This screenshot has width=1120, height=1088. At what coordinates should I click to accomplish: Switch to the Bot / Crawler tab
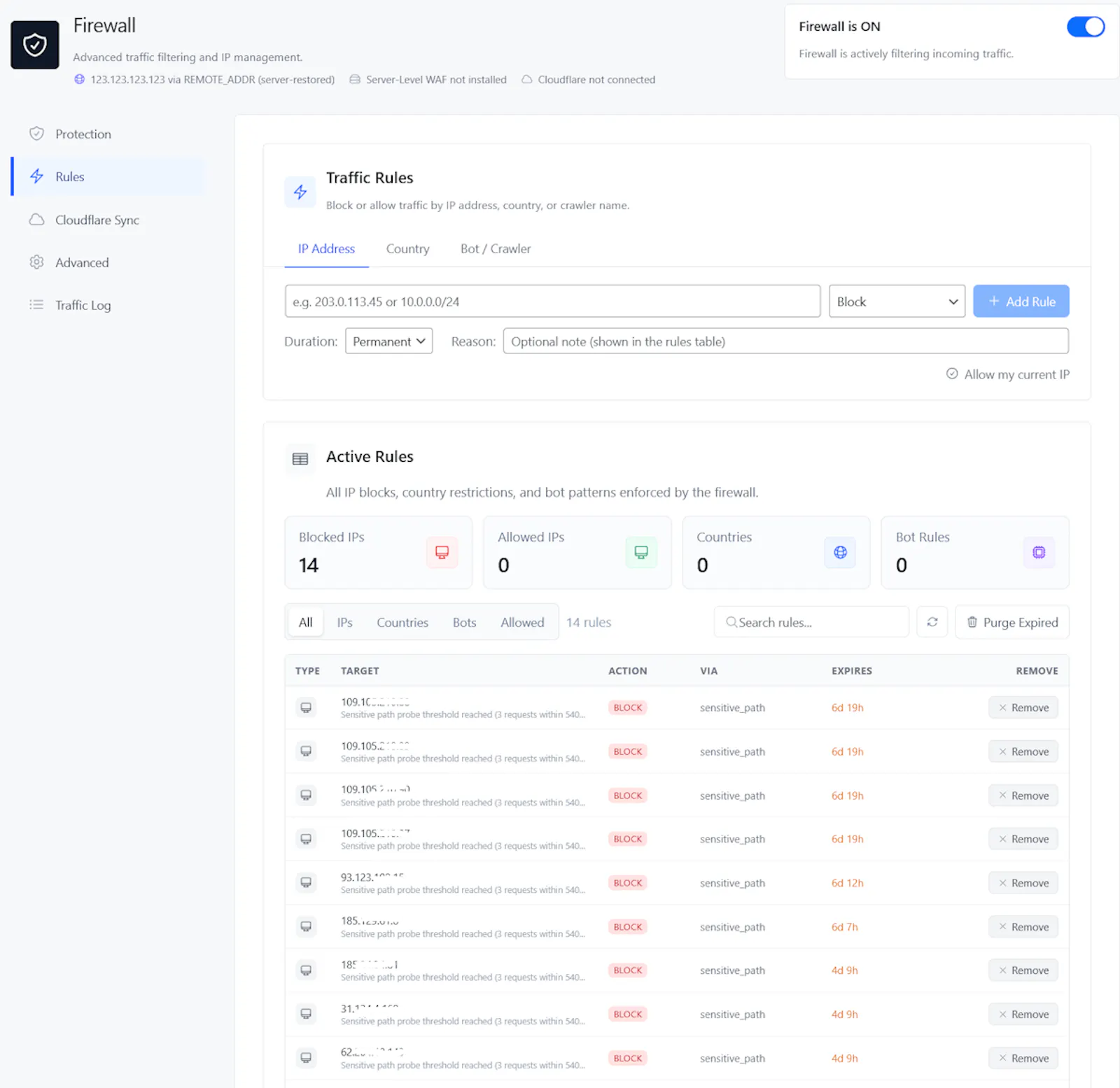[x=496, y=249]
